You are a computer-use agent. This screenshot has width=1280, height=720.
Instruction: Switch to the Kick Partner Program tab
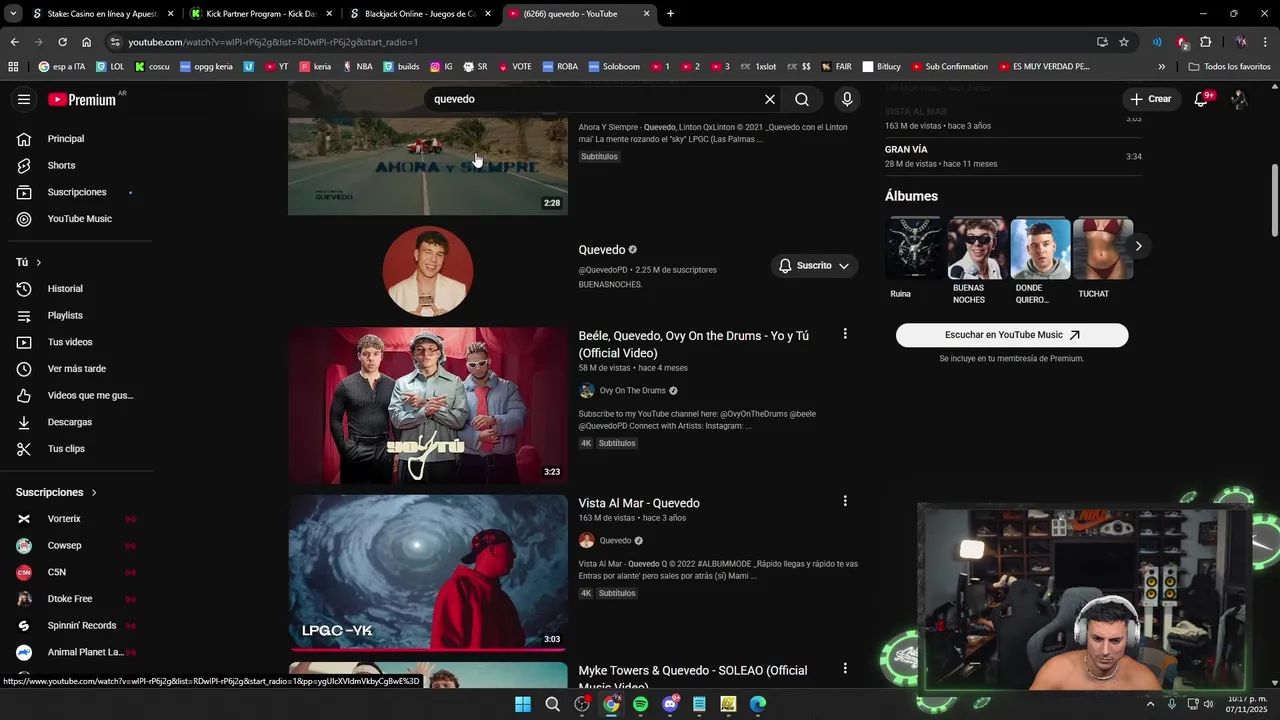(x=260, y=14)
